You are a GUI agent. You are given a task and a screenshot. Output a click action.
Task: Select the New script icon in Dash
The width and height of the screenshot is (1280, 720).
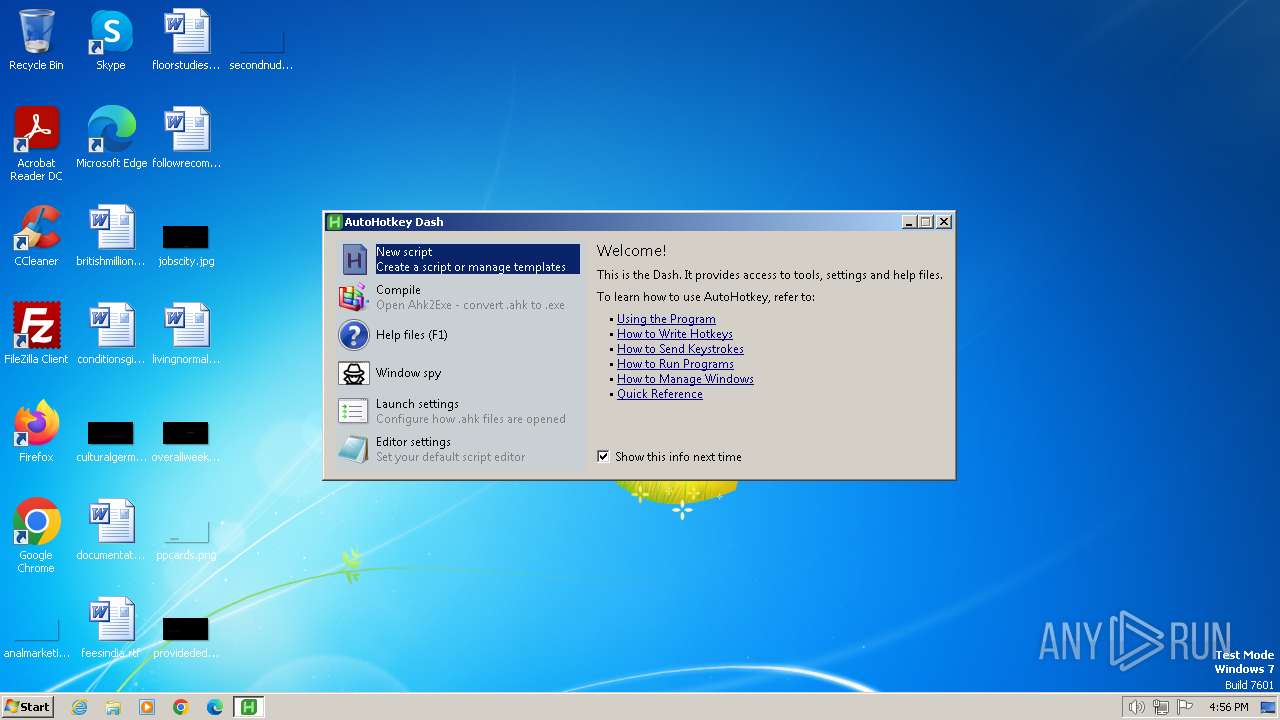tap(354, 260)
